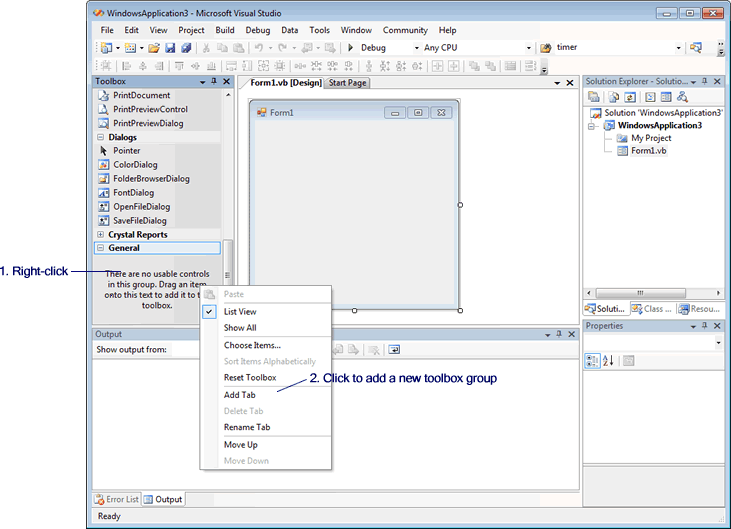
Task: Open the Error List tab
Action: 116,499
